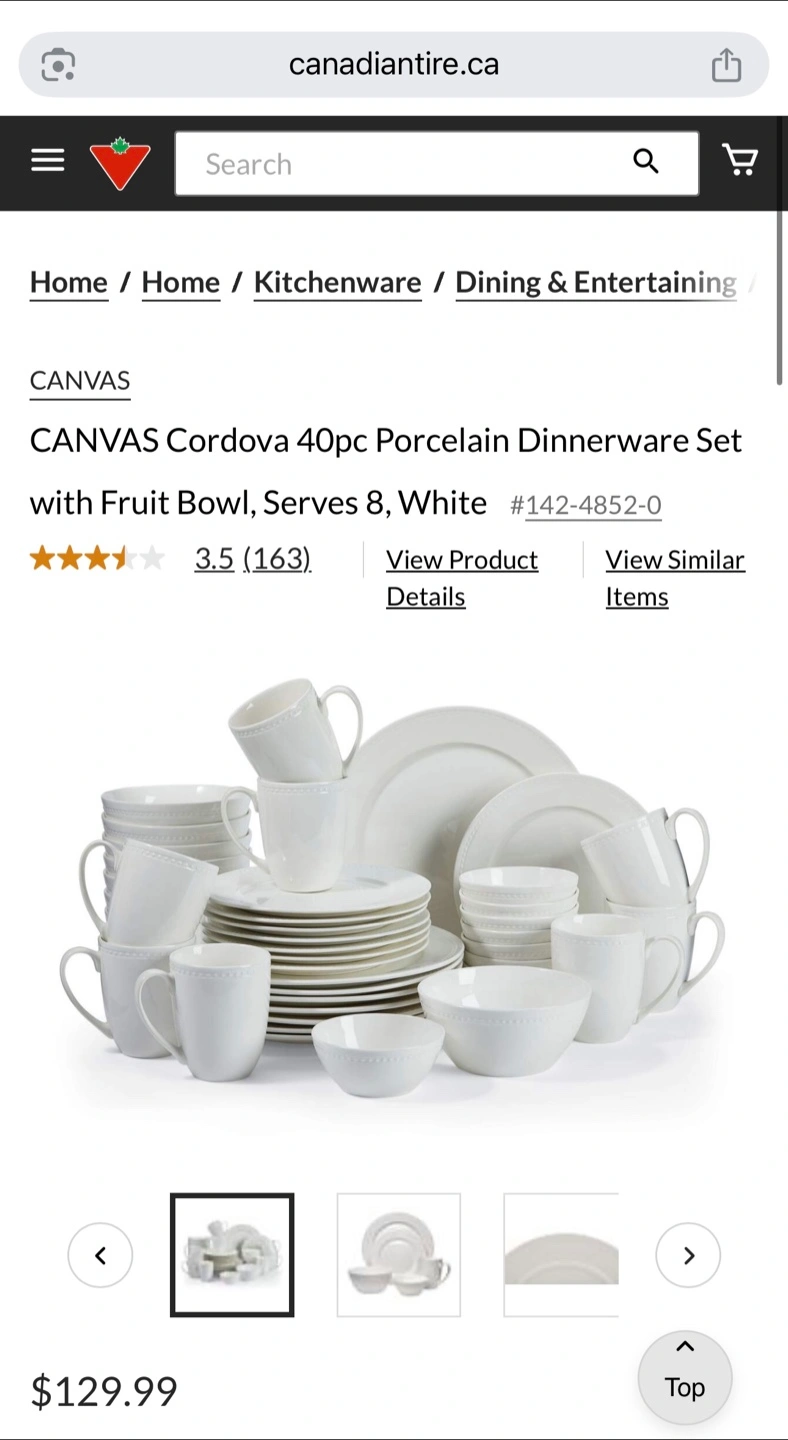
Task: Open the Kitchenware breadcrumb link
Action: (337, 283)
